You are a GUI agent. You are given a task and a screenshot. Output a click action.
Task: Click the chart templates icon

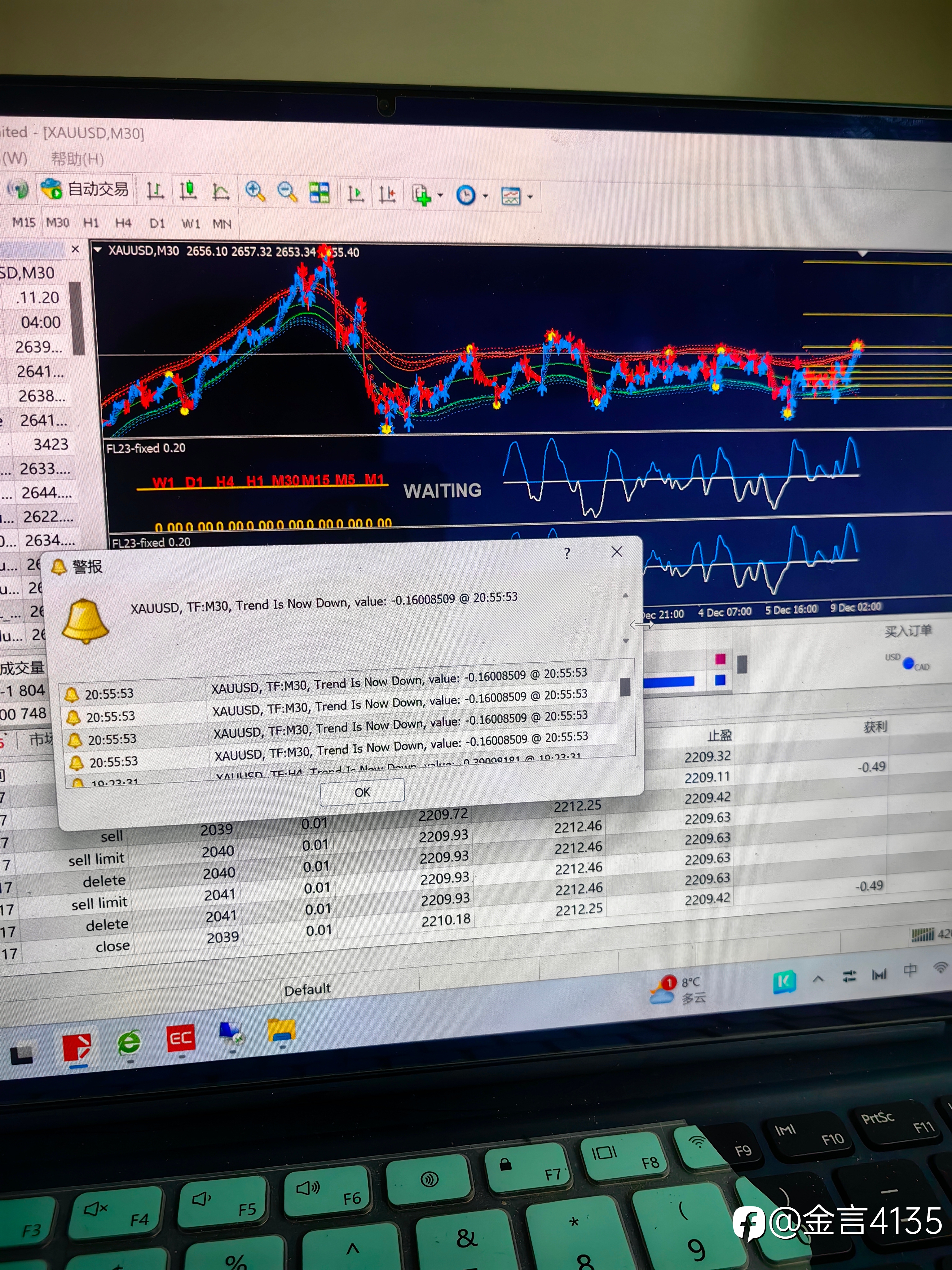click(510, 197)
